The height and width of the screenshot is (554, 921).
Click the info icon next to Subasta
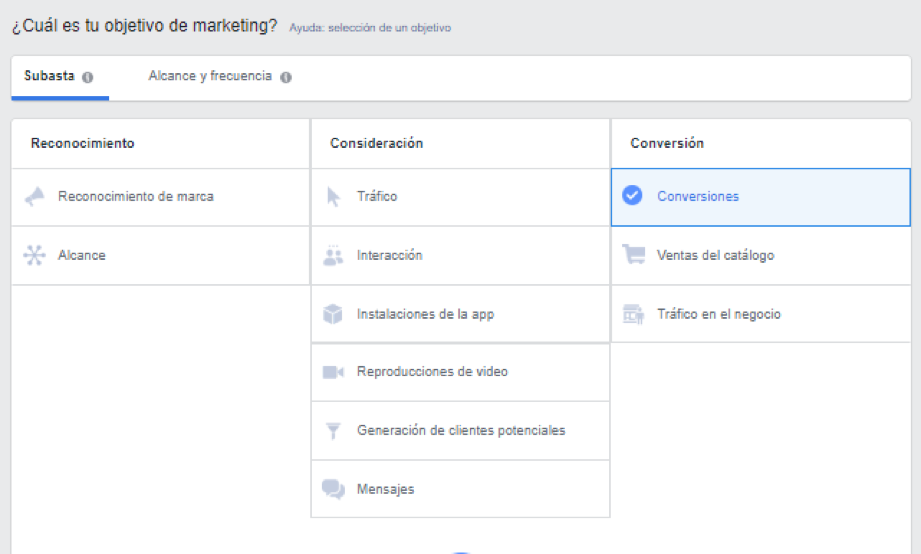point(88,77)
